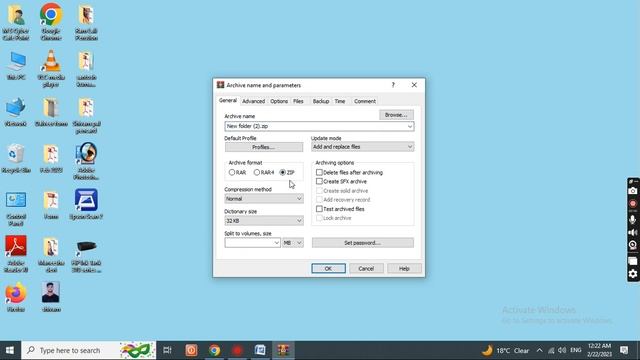Click Cancel button
Viewport: 640px width, 360px height.
click(x=366, y=269)
